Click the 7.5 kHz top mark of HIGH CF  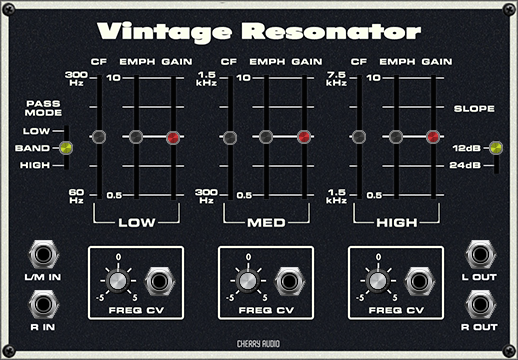tap(337, 79)
